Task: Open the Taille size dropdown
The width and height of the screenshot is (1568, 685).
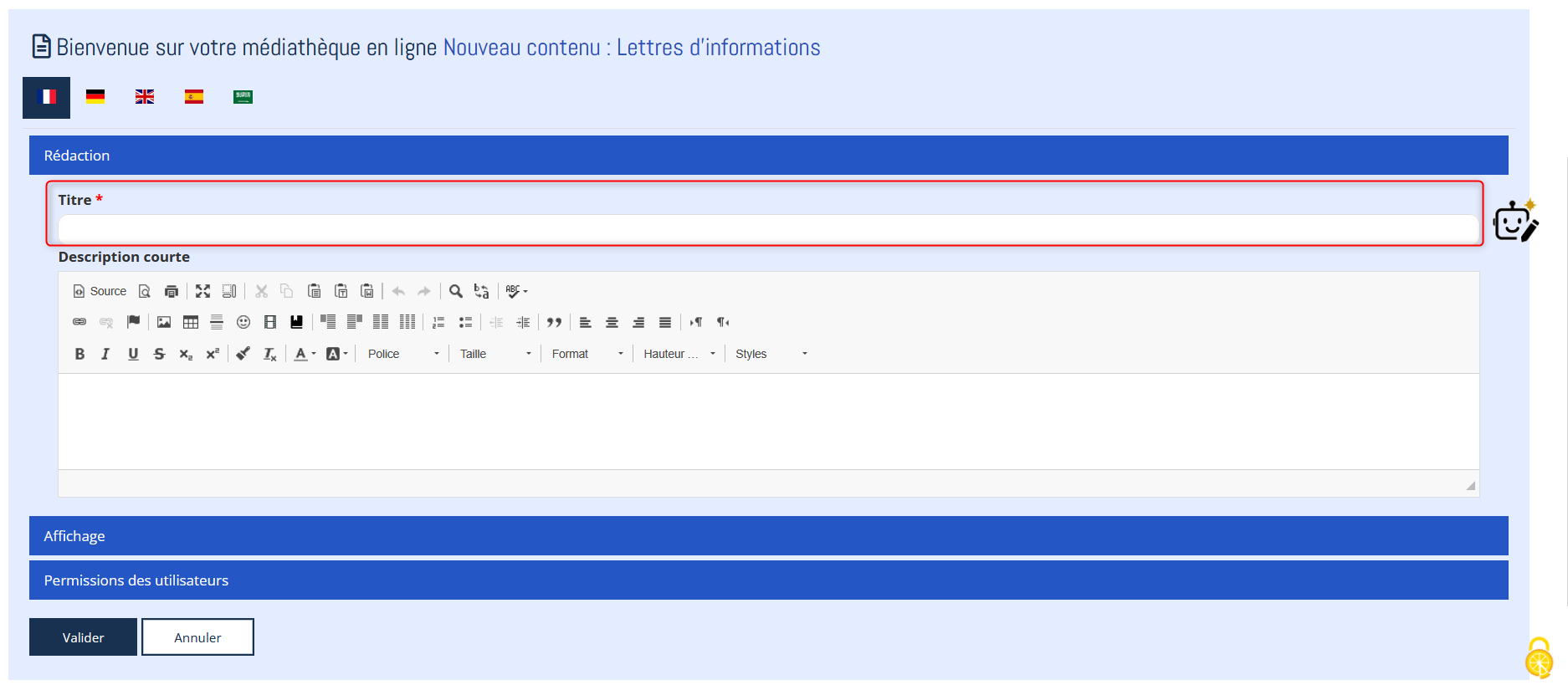Action: (494, 354)
